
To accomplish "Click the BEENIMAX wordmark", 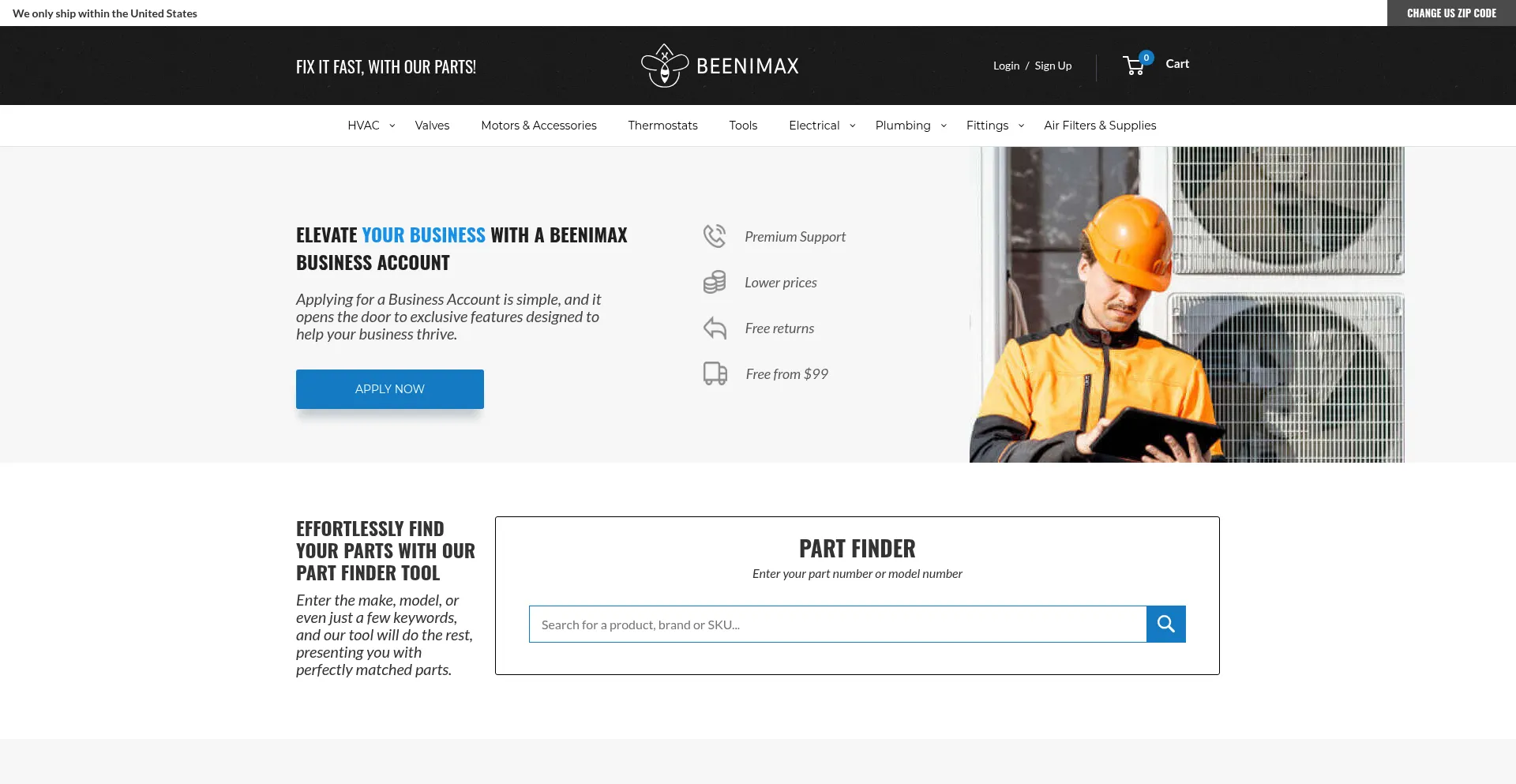I will coord(748,66).
